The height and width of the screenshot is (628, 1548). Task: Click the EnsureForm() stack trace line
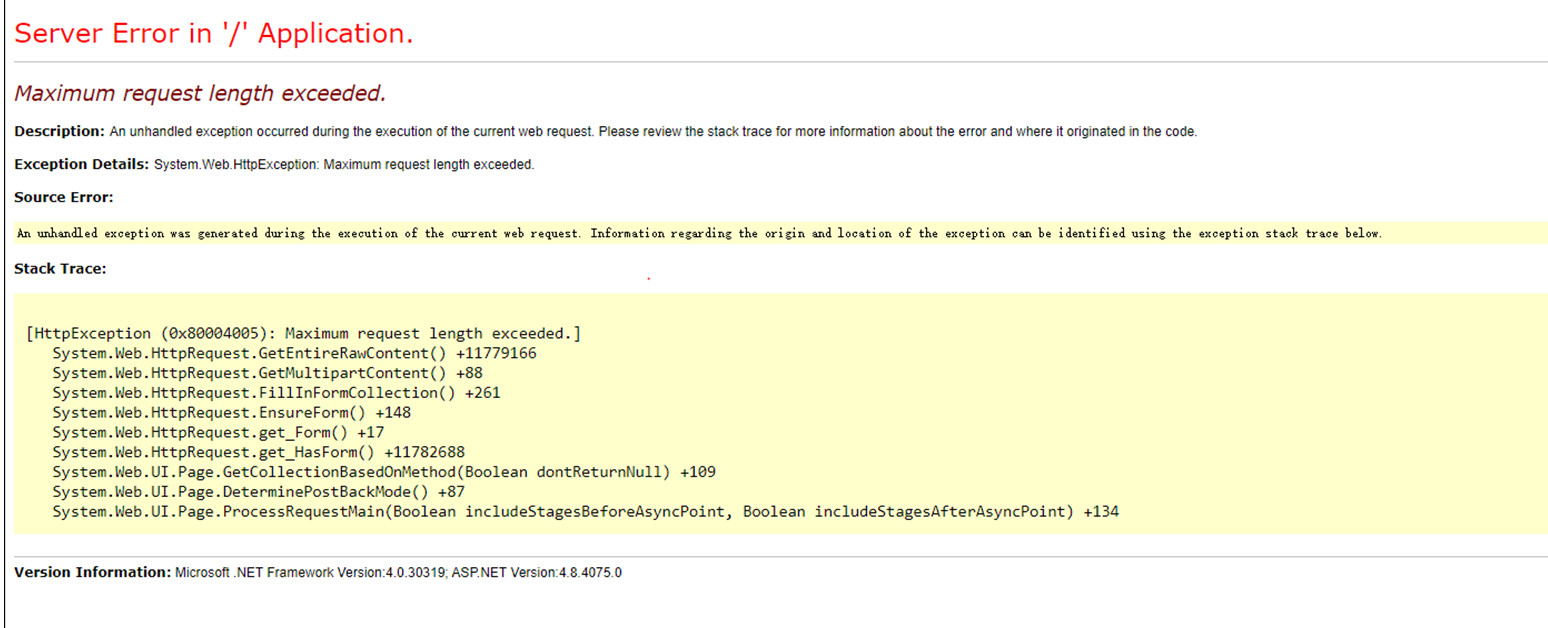tap(231, 412)
